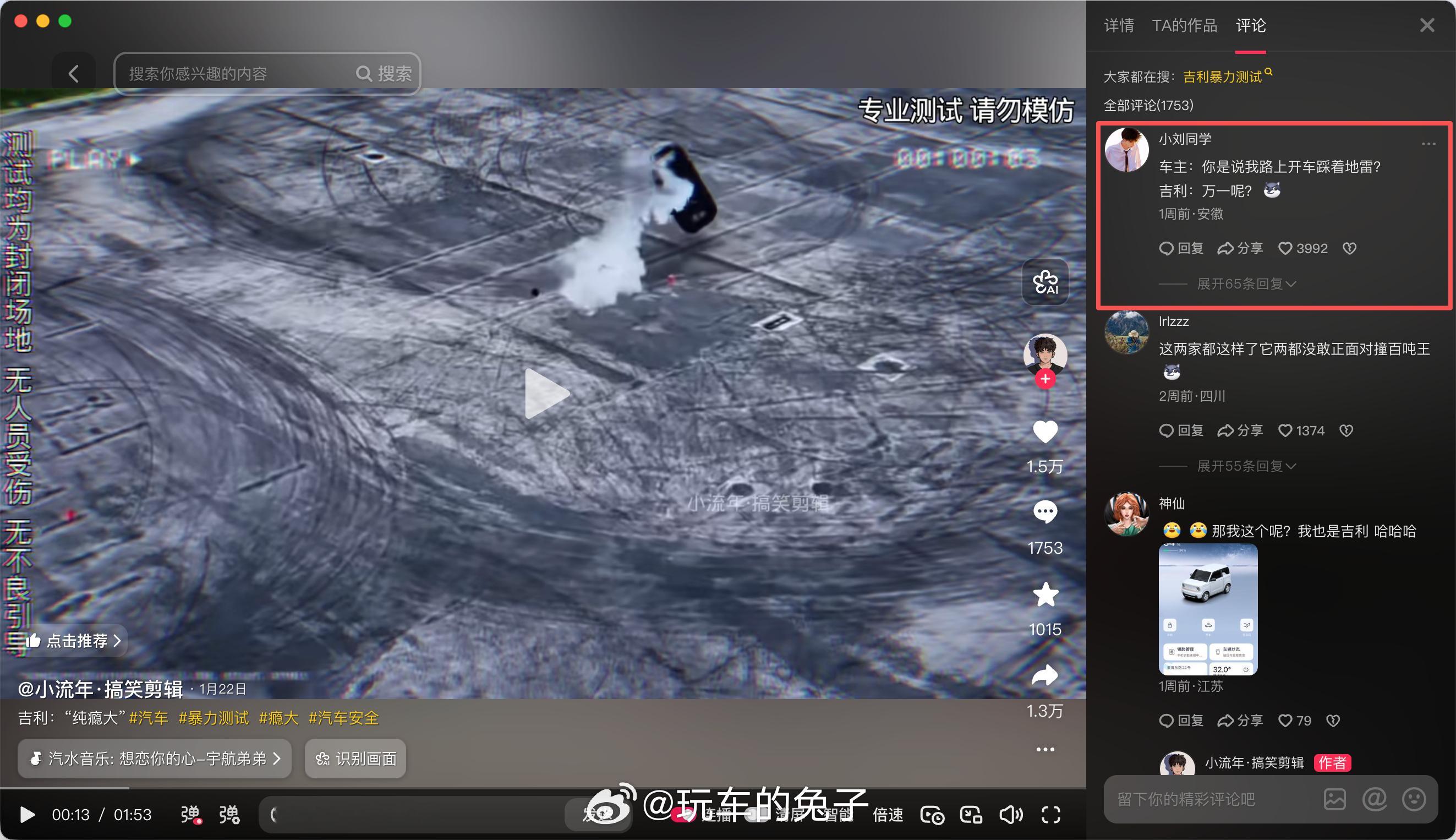Click the emoji icon in comment box
Screen dimensions: 1456x840
click(1413, 799)
